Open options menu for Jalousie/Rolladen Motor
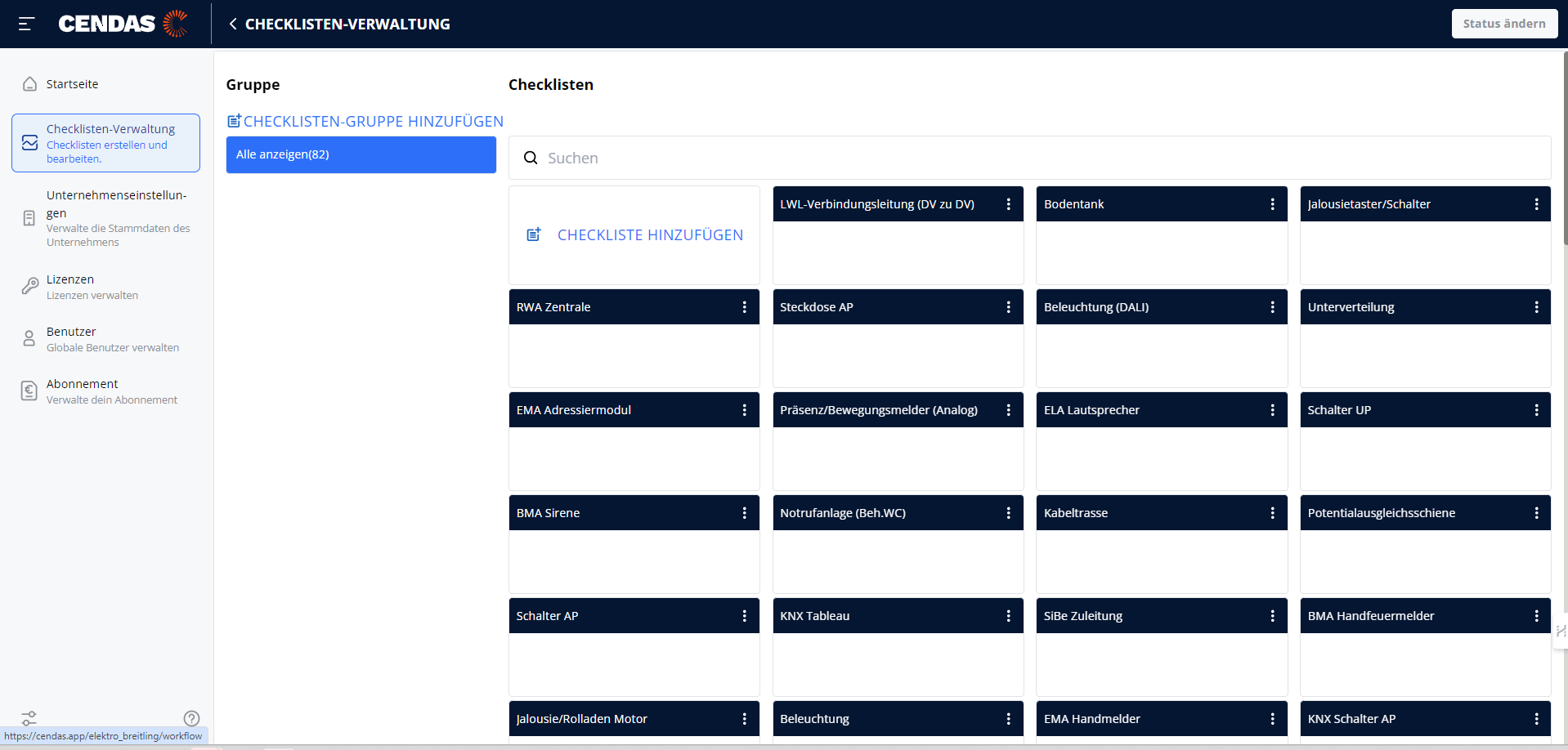 (745, 719)
